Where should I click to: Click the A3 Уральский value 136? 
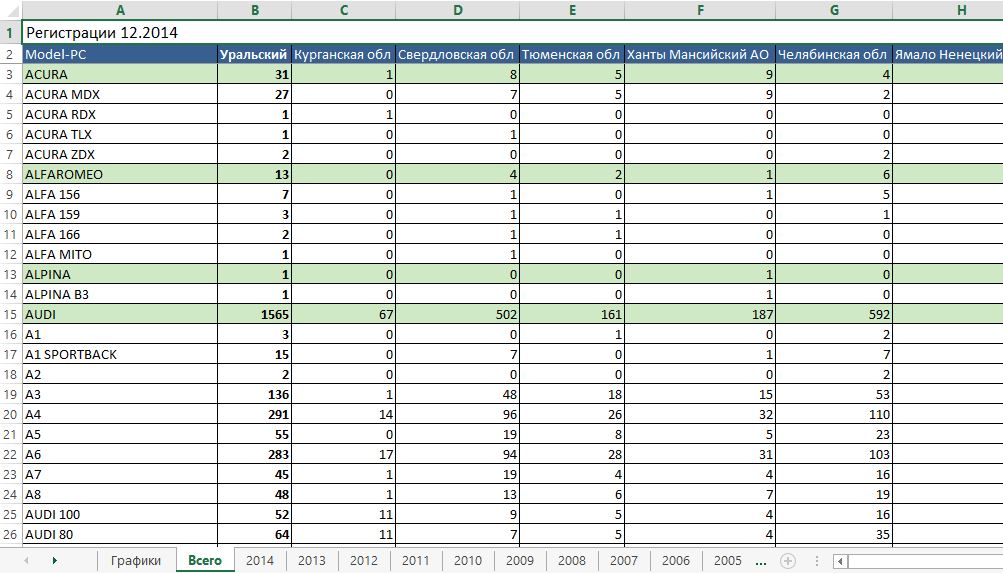tap(255, 394)
